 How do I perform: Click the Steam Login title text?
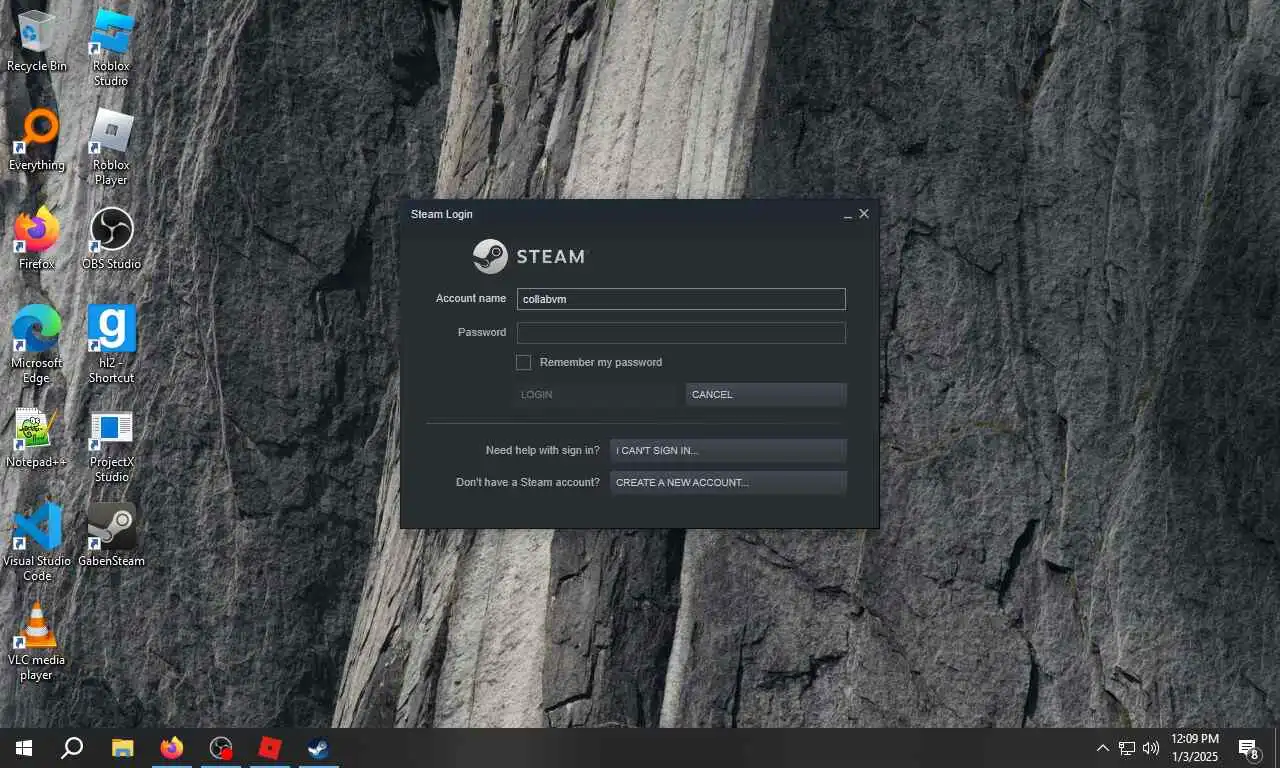click(442, 214)
